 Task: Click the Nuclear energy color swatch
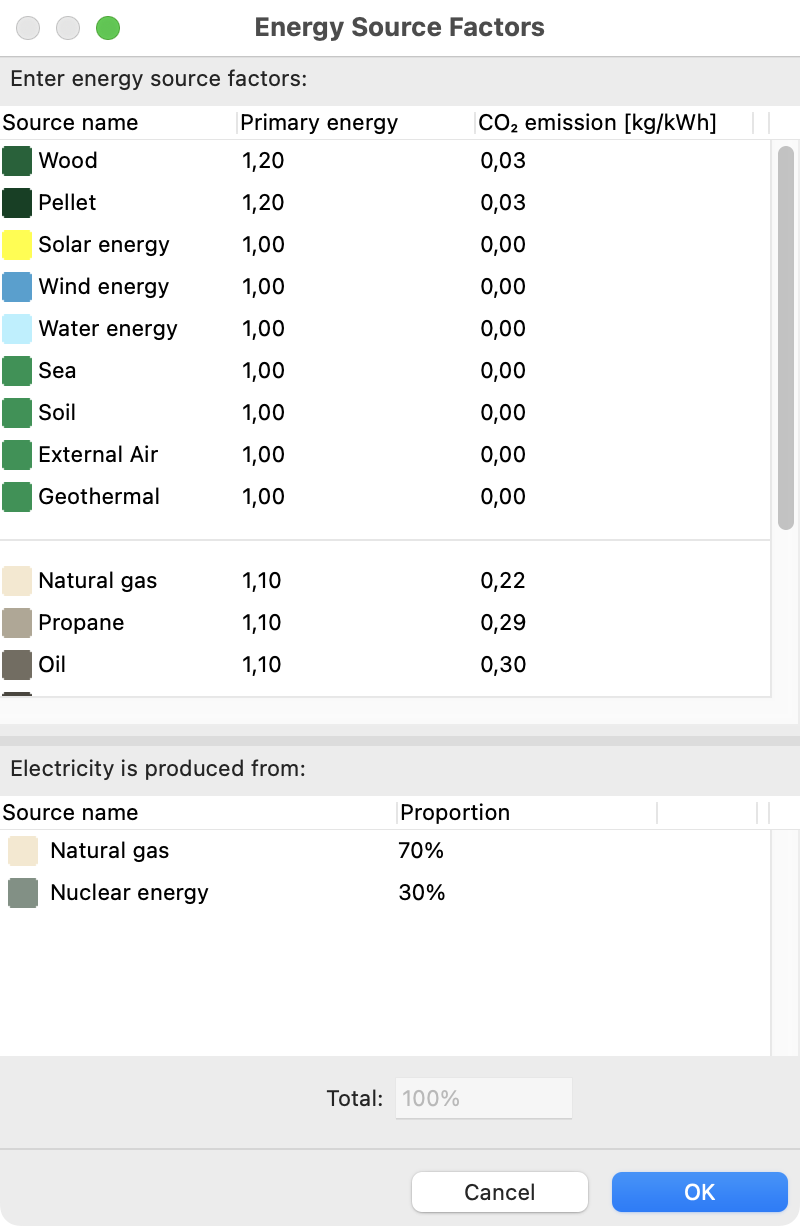pos(23,893)
